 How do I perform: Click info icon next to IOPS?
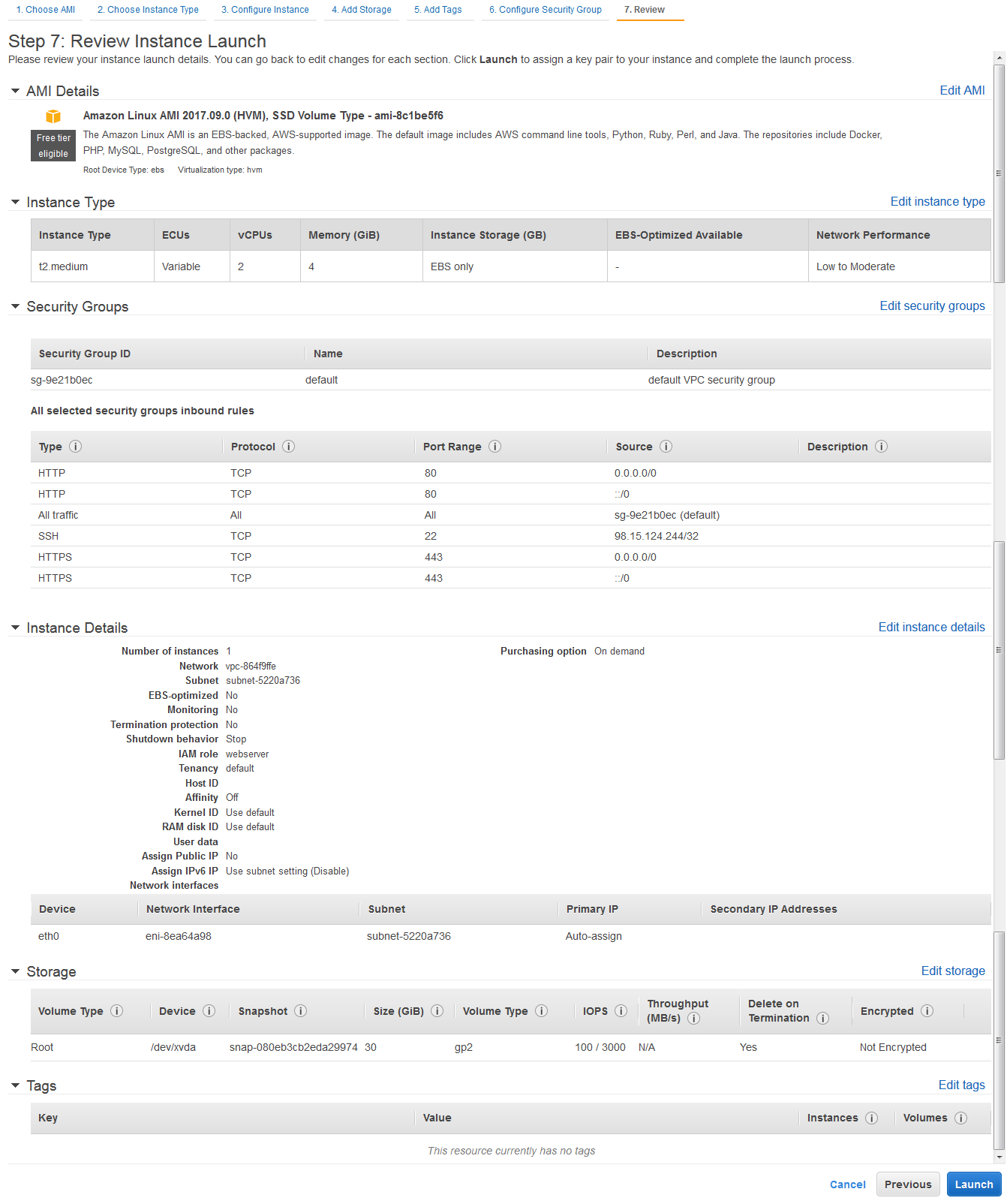click(x=621, y=1011)
